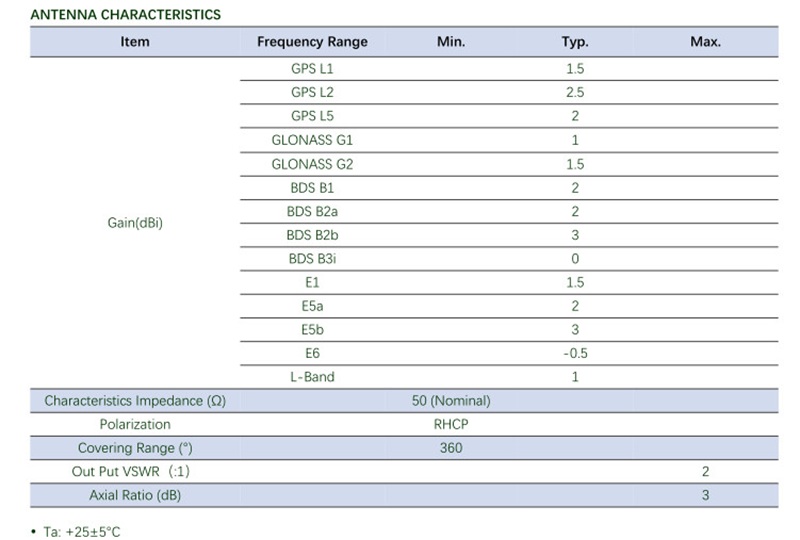Select the GLONASS G2 row label
Image resolution: width=800 pixels, height=540 pixels.
pyautogui.click(x=312, y=164)
